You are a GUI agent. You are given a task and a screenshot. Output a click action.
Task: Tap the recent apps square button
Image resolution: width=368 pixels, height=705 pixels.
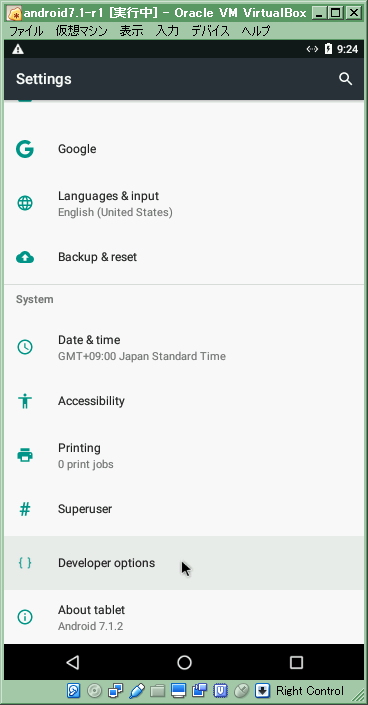point(296,662)
